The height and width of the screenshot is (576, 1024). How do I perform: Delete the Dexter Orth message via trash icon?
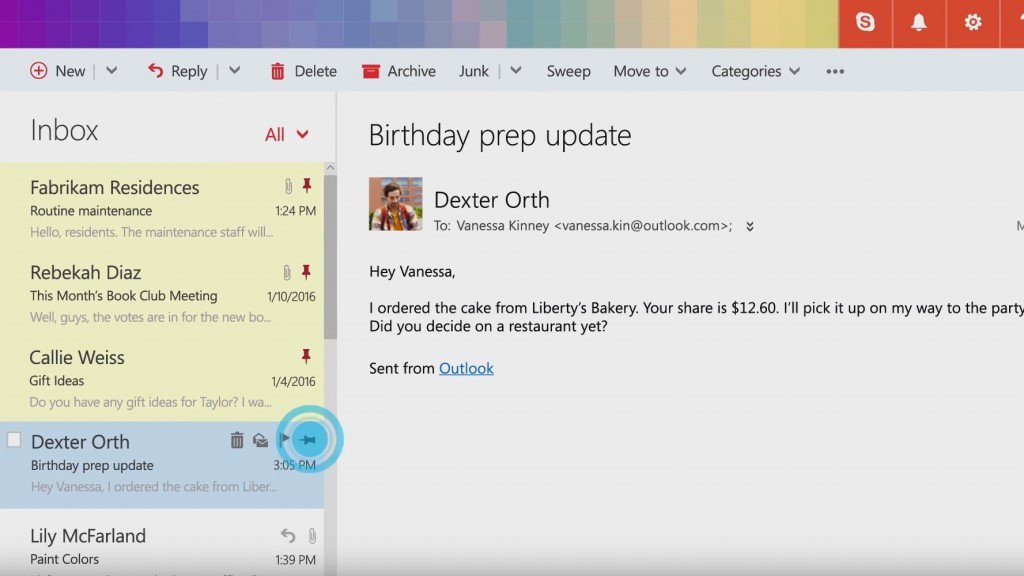click(x=237, y=440)
